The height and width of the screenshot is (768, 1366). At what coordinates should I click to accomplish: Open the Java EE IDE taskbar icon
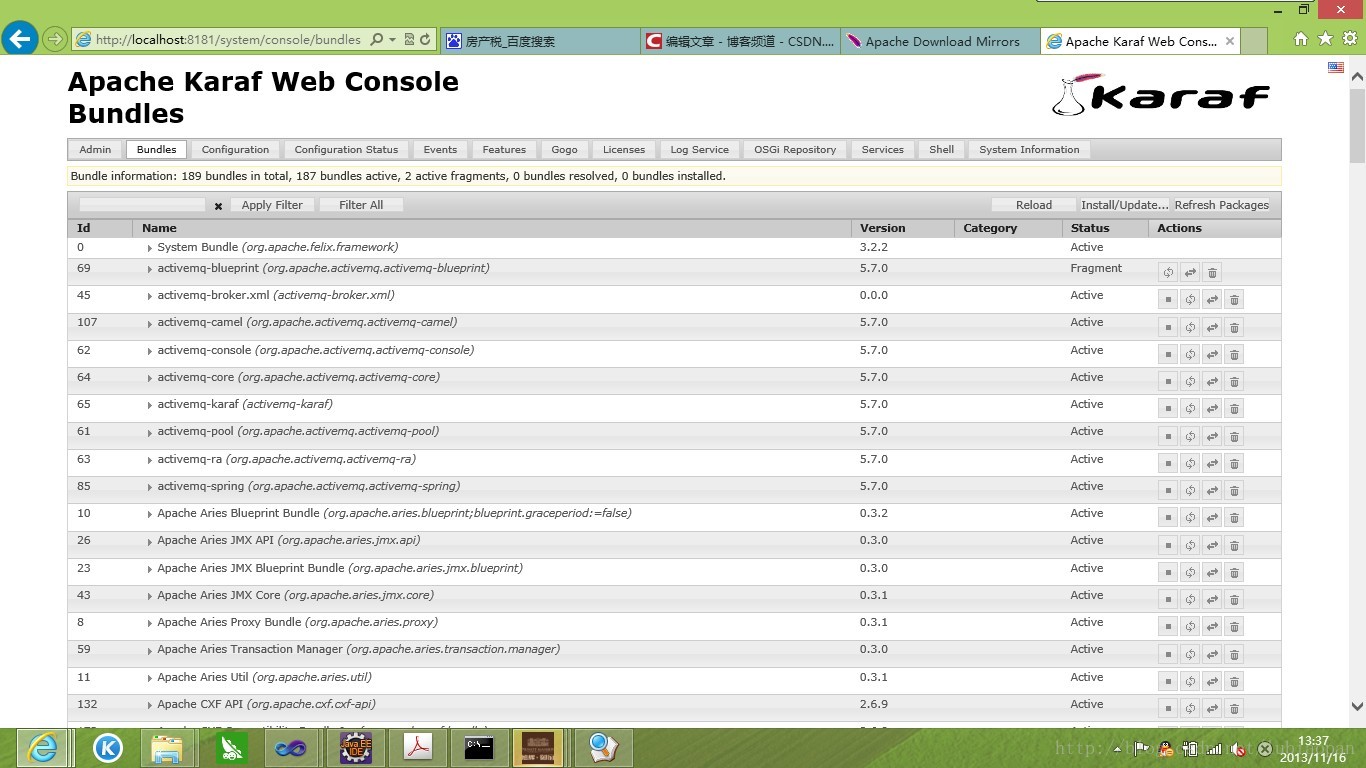click(x=355, y=748)
